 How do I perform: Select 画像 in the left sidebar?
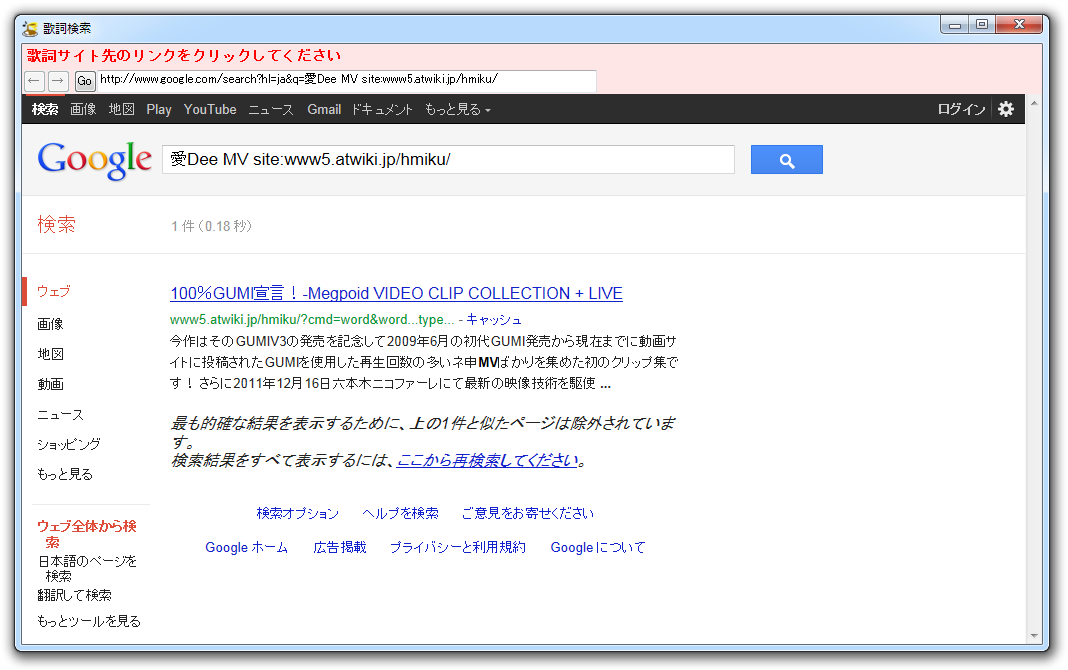point(50,324)
